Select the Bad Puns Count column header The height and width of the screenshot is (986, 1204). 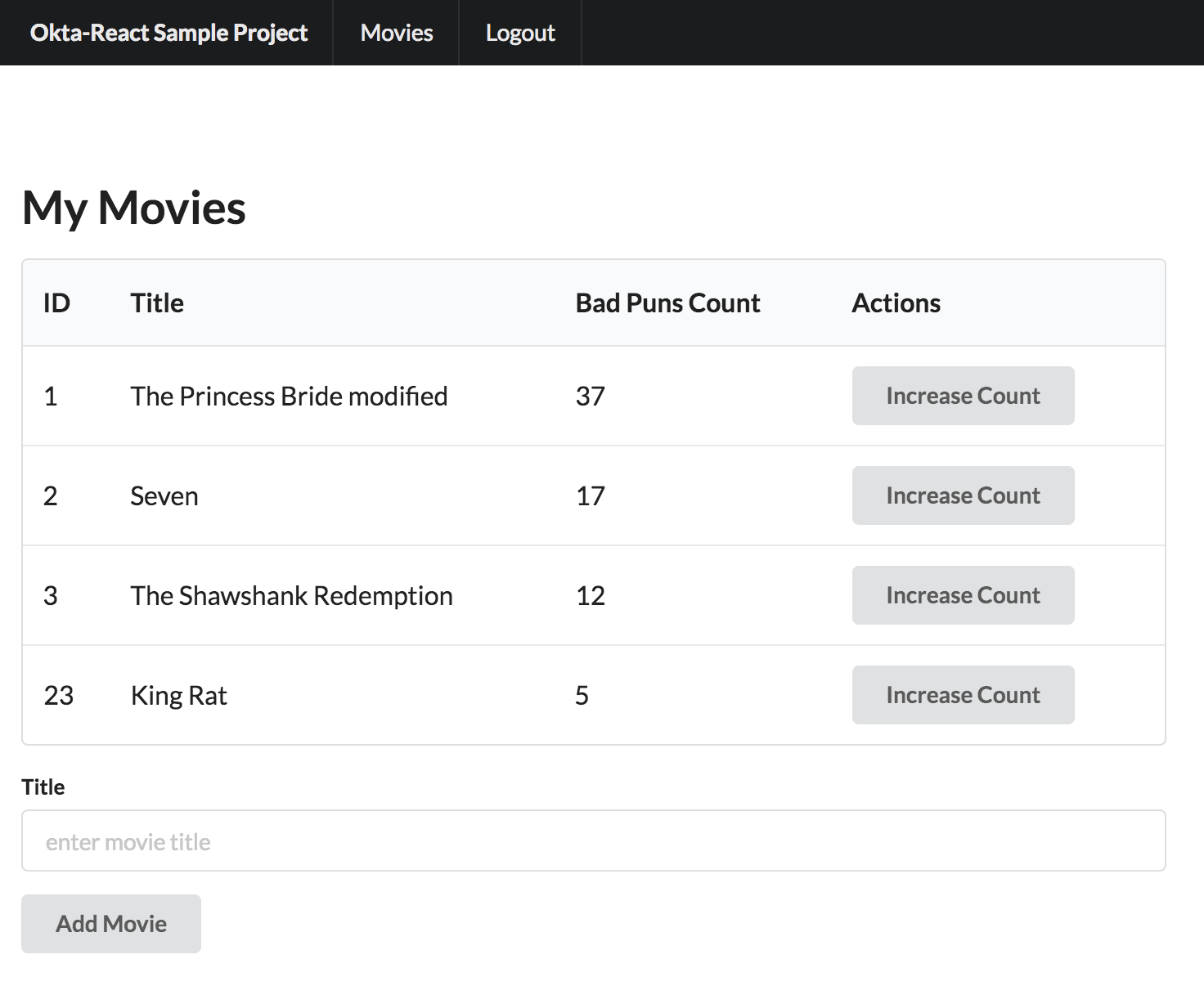[x=667, y=303]
